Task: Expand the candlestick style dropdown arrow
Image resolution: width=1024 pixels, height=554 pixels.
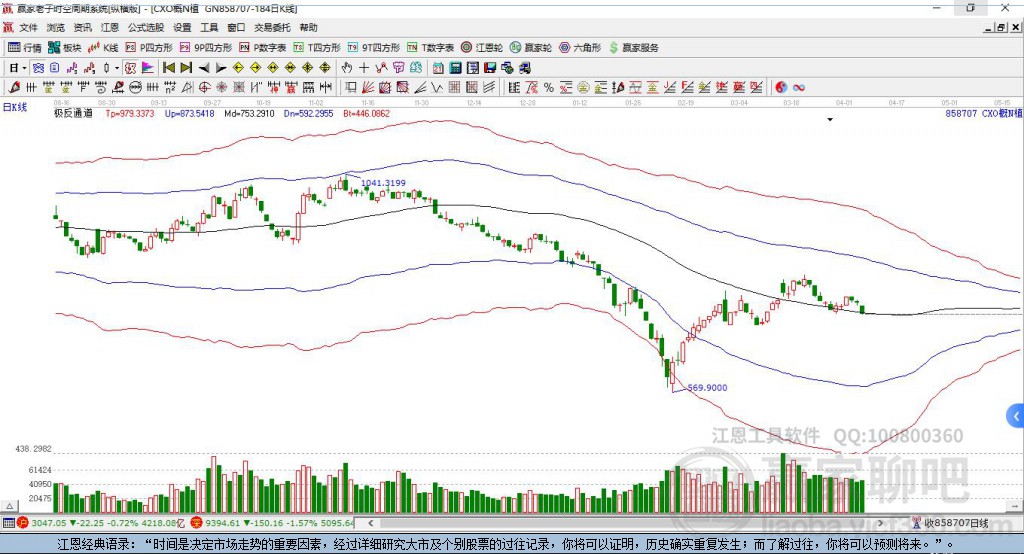Action: 117,68
